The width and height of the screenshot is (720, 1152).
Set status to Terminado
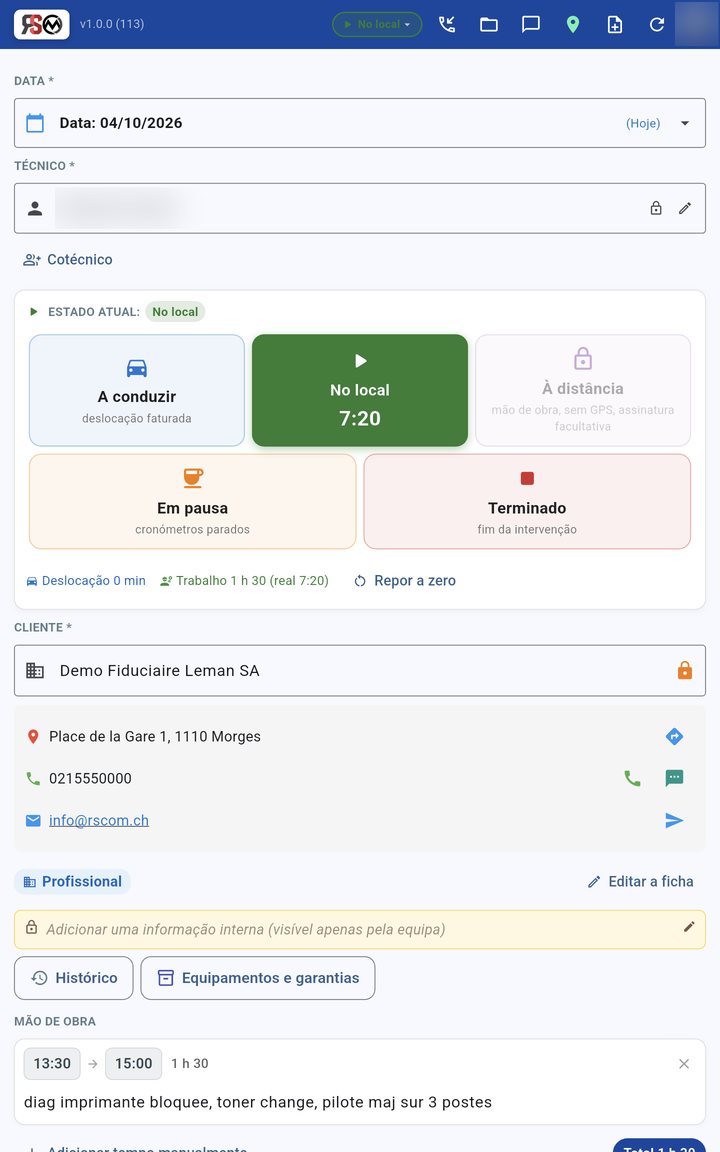pos(527,501)
